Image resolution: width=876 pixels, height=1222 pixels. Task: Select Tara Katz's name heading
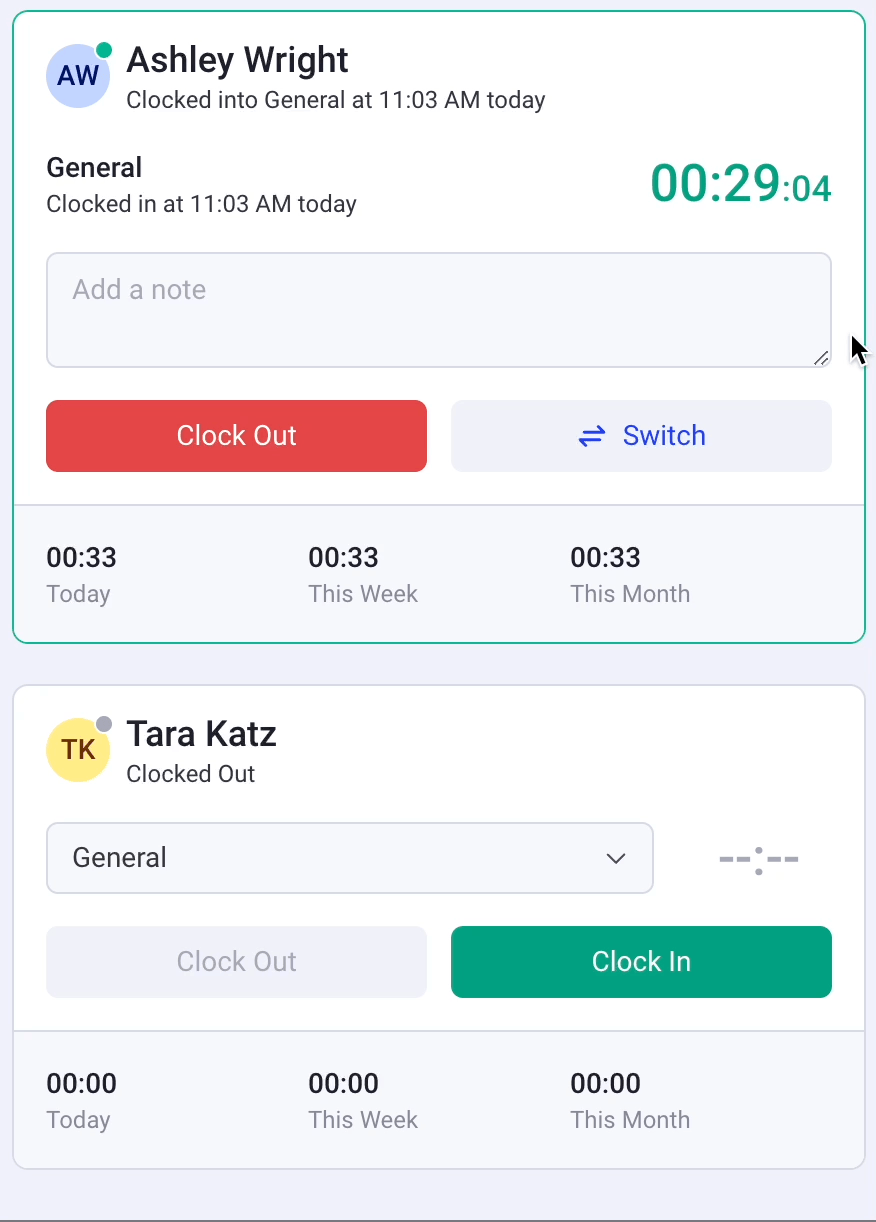[x=201, y=734]
